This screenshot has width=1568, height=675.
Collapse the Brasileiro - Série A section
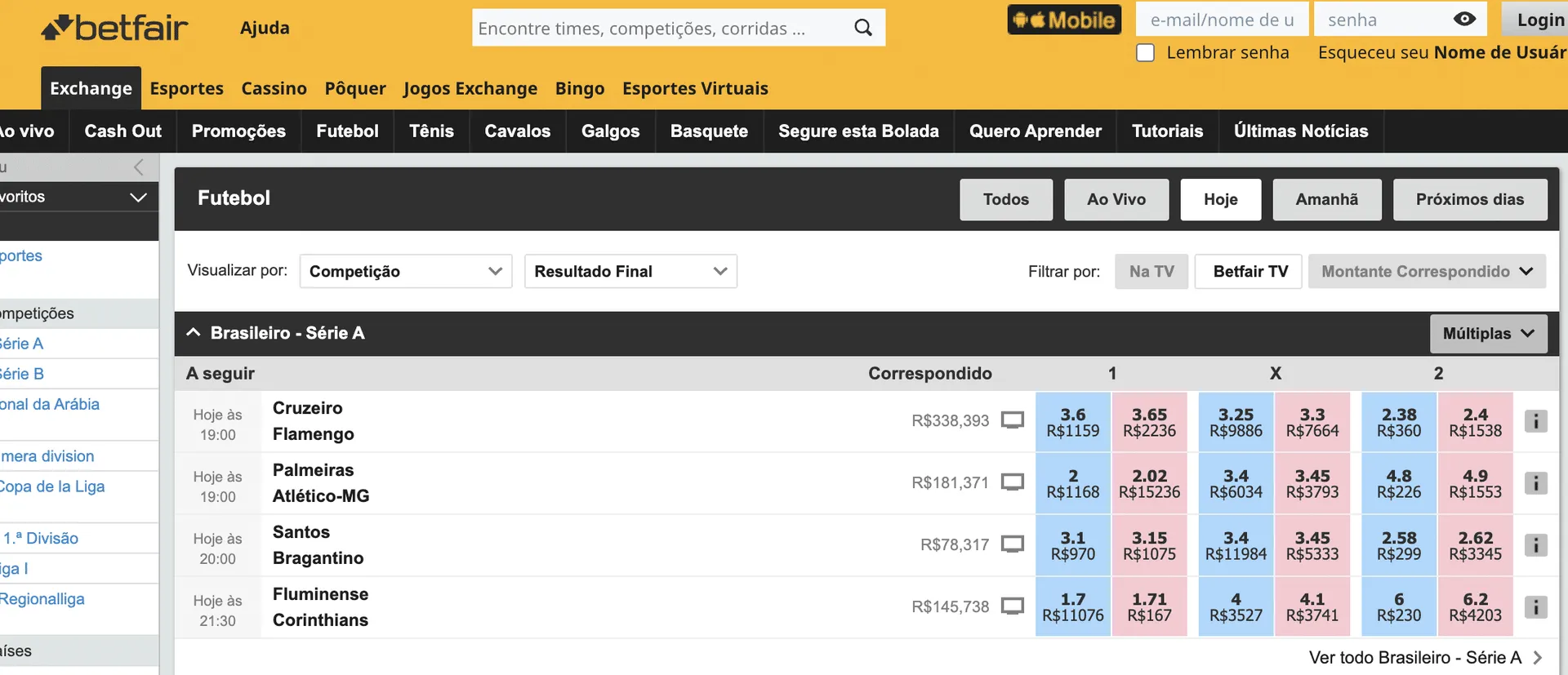tap(194, 333)
